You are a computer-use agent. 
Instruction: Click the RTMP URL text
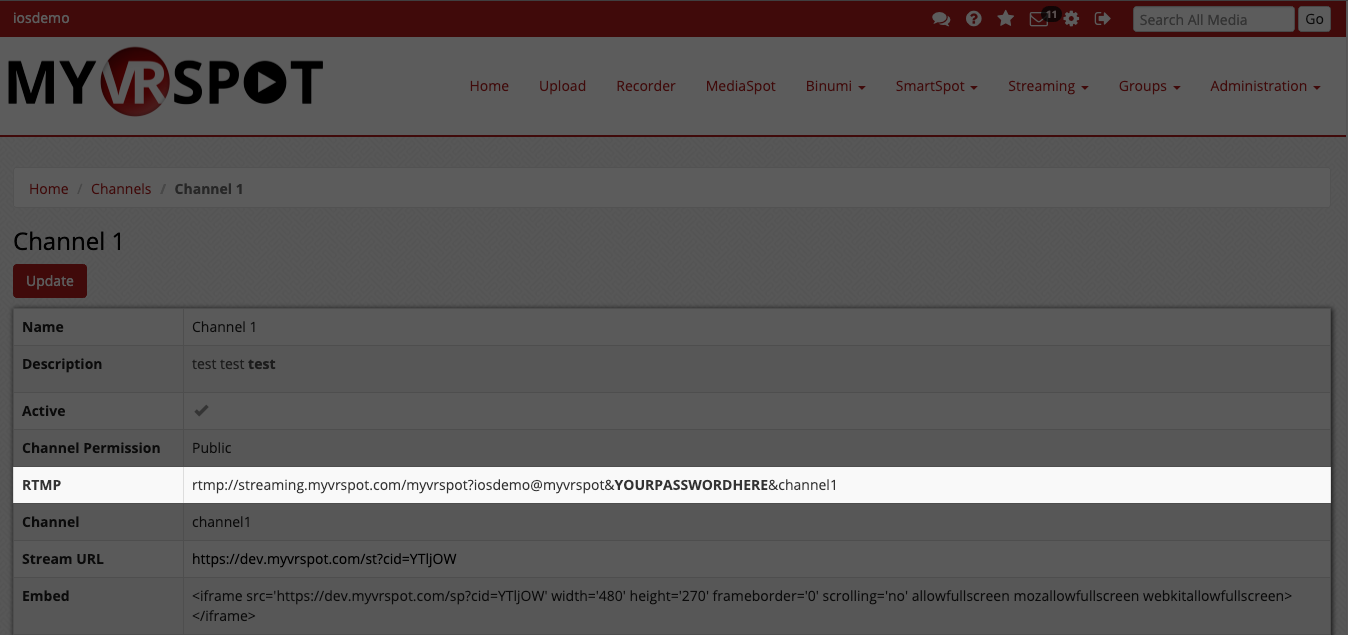click(514, 485)
